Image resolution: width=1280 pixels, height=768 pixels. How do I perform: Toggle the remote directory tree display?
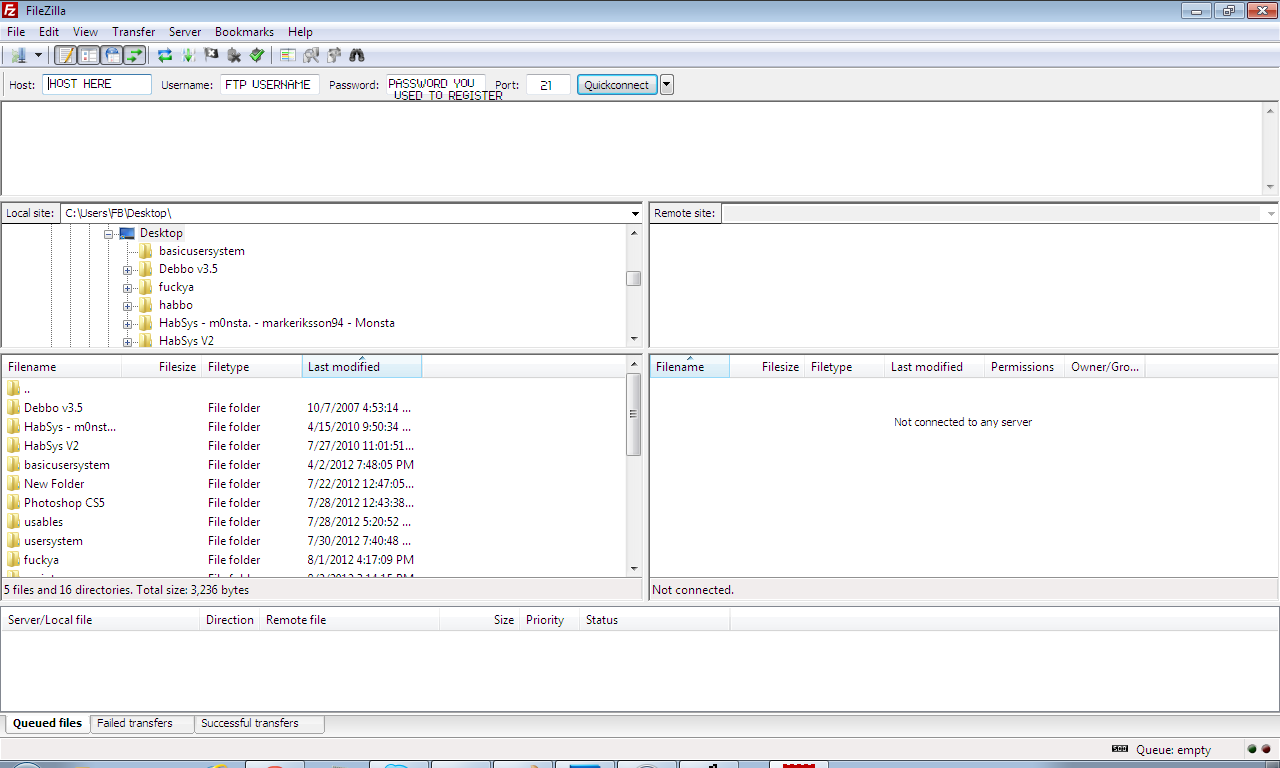pyautogui.click(x=112, y=55)
